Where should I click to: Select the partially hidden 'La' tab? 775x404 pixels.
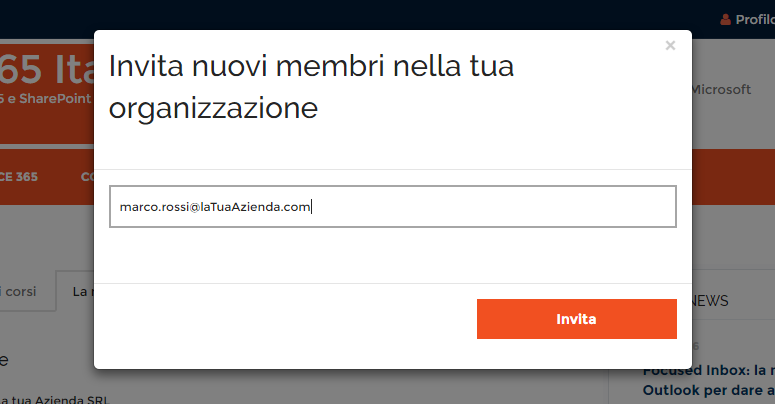[x=80, y=292]
